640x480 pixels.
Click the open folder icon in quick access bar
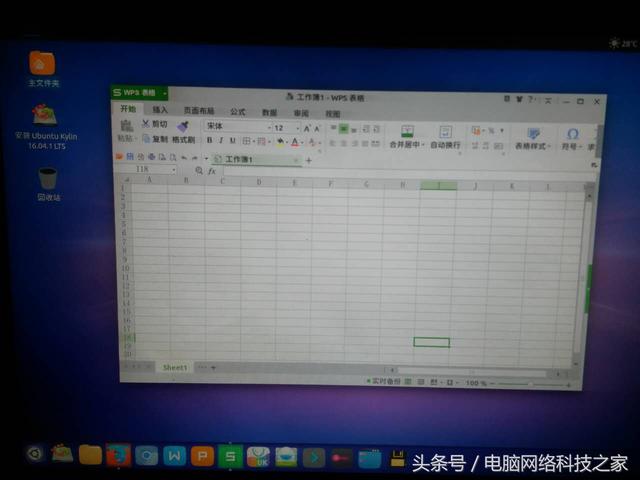(119, 156)
